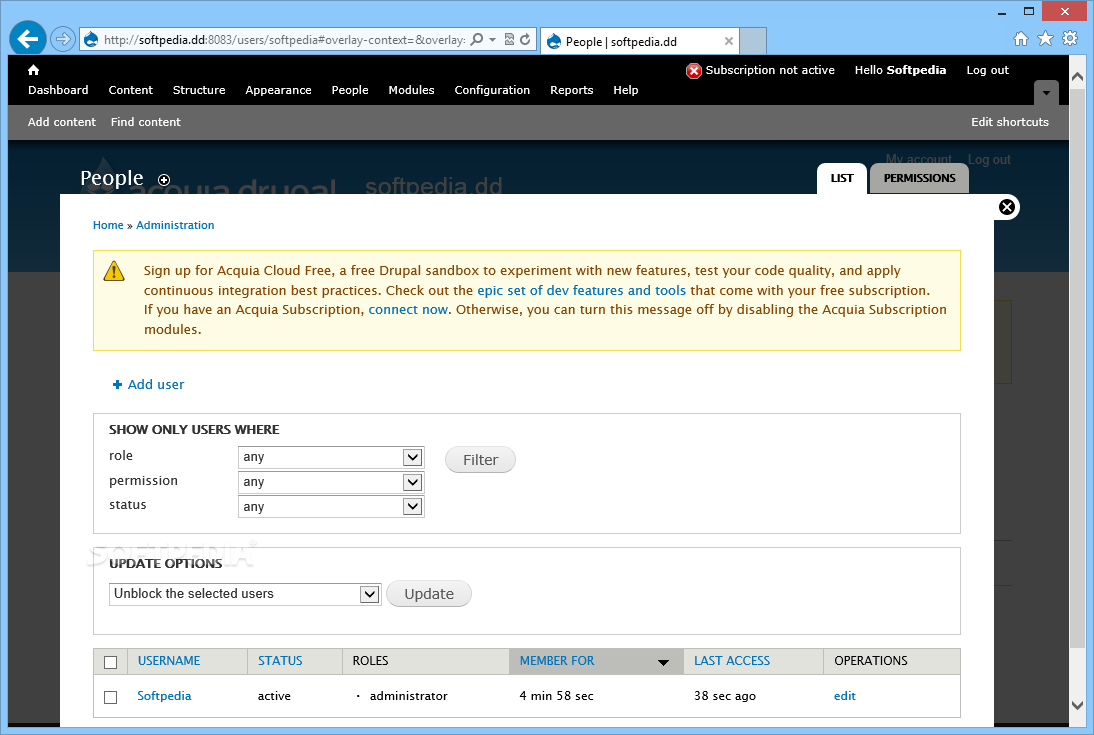Refresh the page with reload icon

coord(525,40)
